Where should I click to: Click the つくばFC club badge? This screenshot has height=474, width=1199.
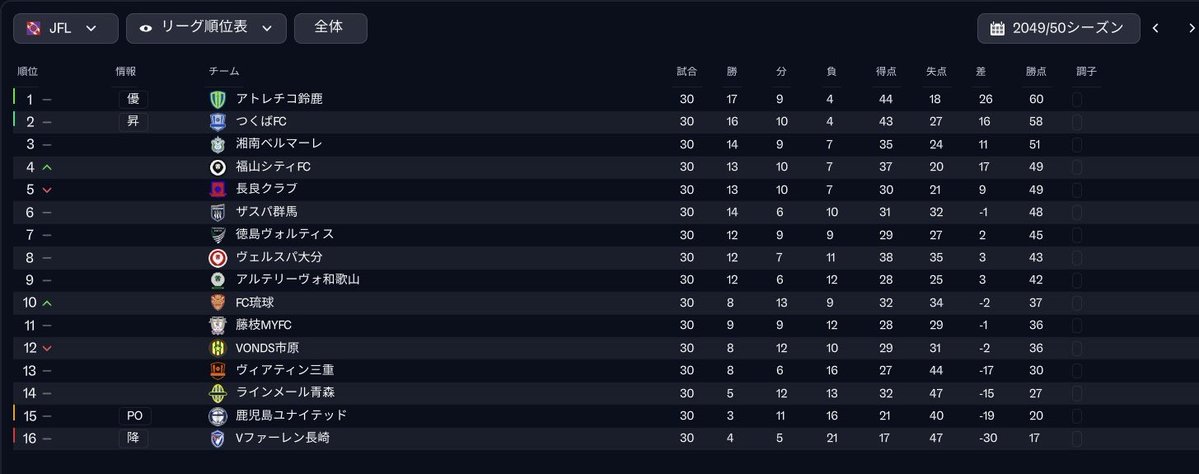tap(218, 122)
